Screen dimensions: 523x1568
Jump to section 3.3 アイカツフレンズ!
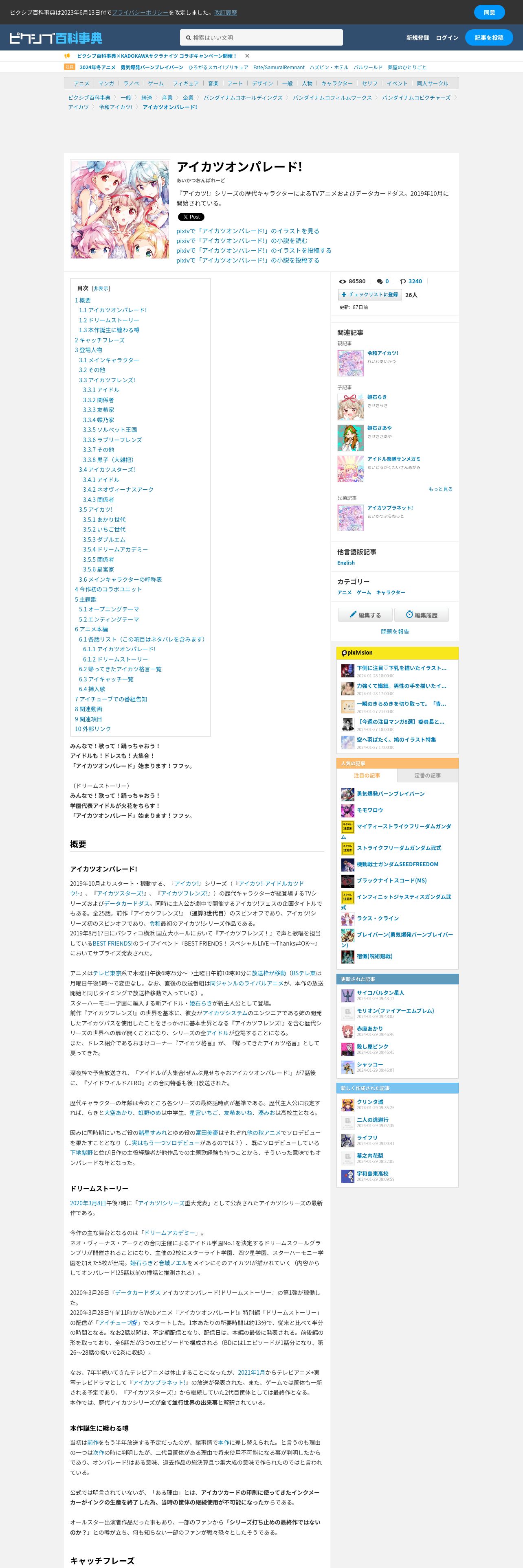tap(107, 380)
